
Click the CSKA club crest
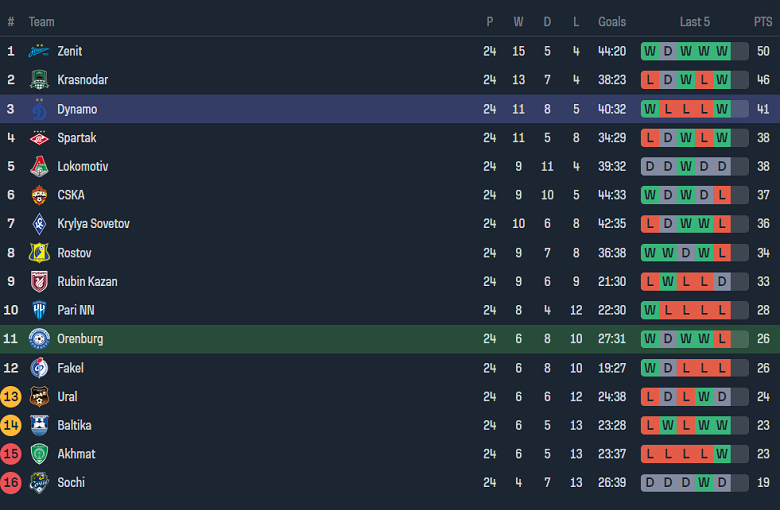click(x=39, y=195)
